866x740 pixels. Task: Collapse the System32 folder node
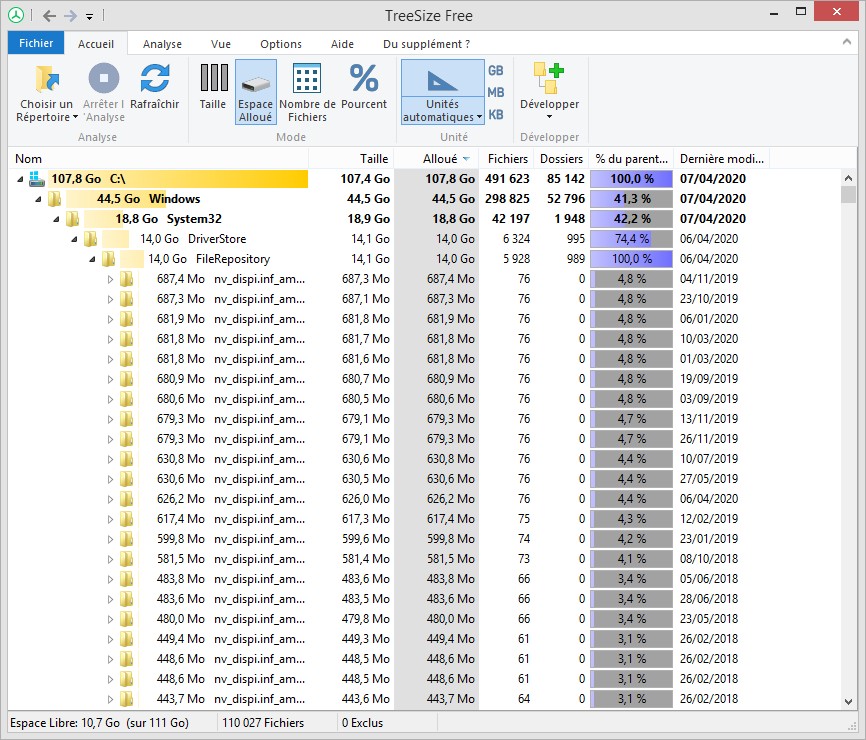pyautogui.click(x=56, y=219)
